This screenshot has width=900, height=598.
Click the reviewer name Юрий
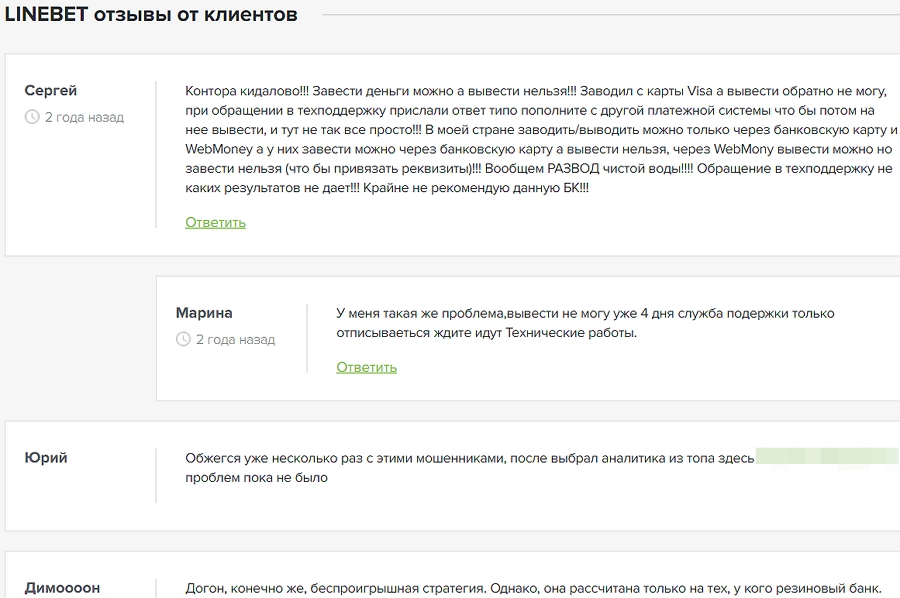coord(46,458)
